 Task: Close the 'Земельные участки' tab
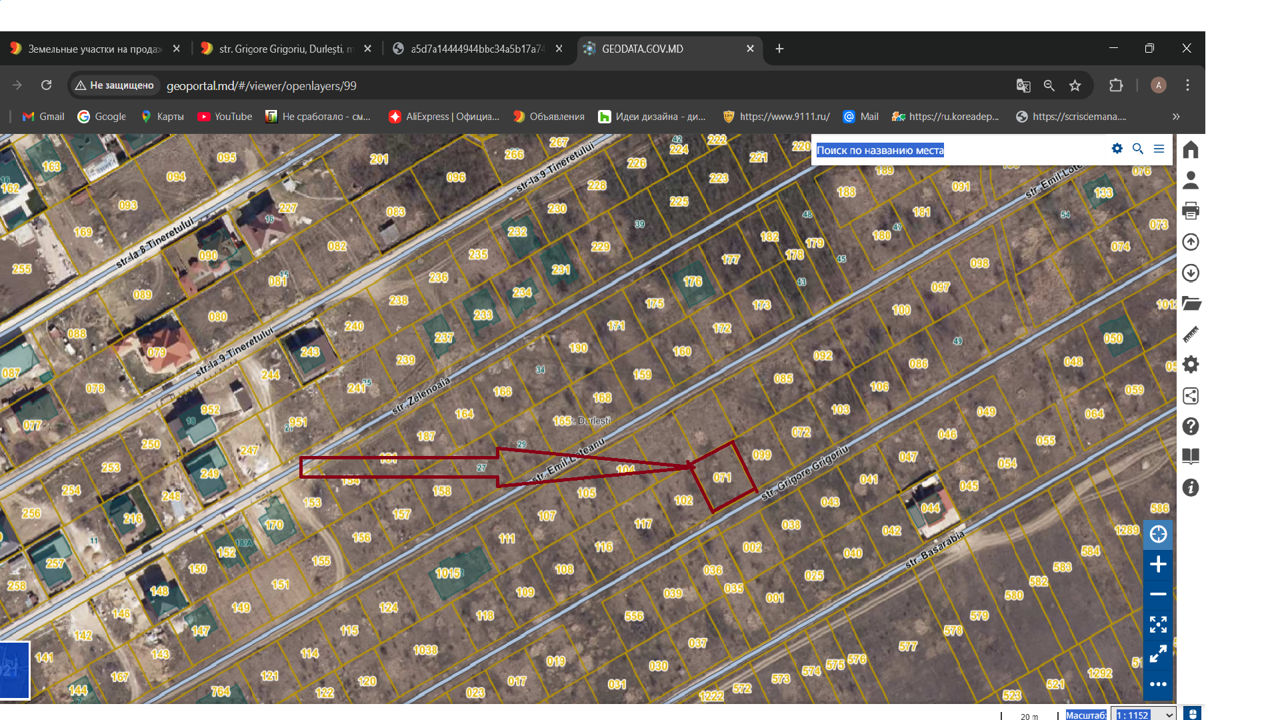point(177,48)
